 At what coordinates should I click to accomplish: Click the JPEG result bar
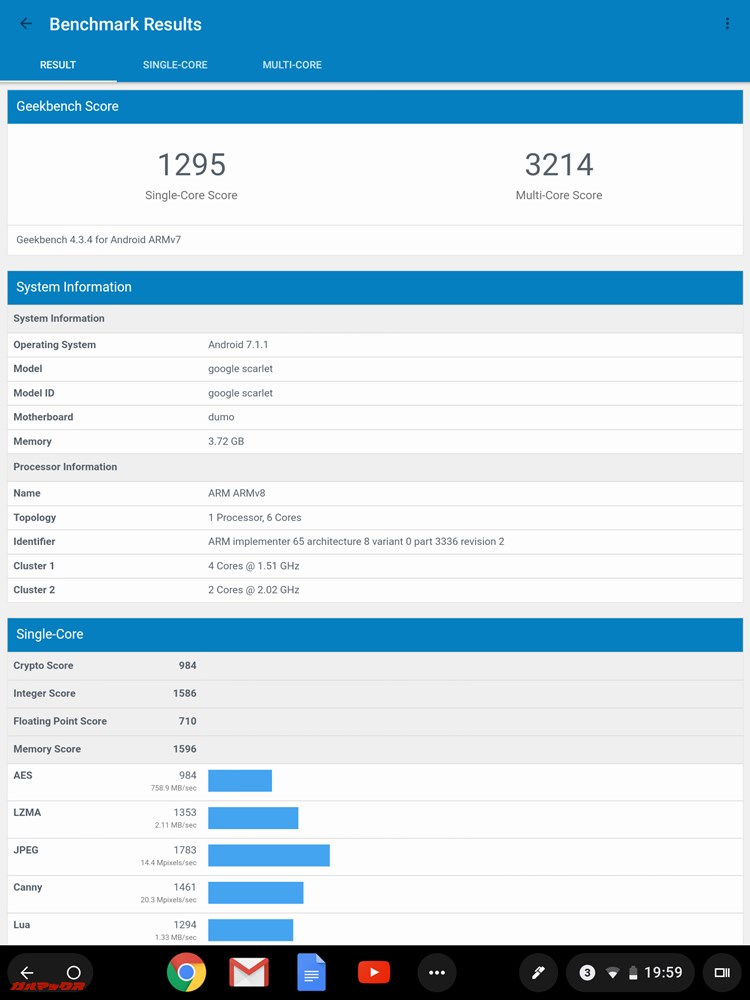[x=268, y=855]
